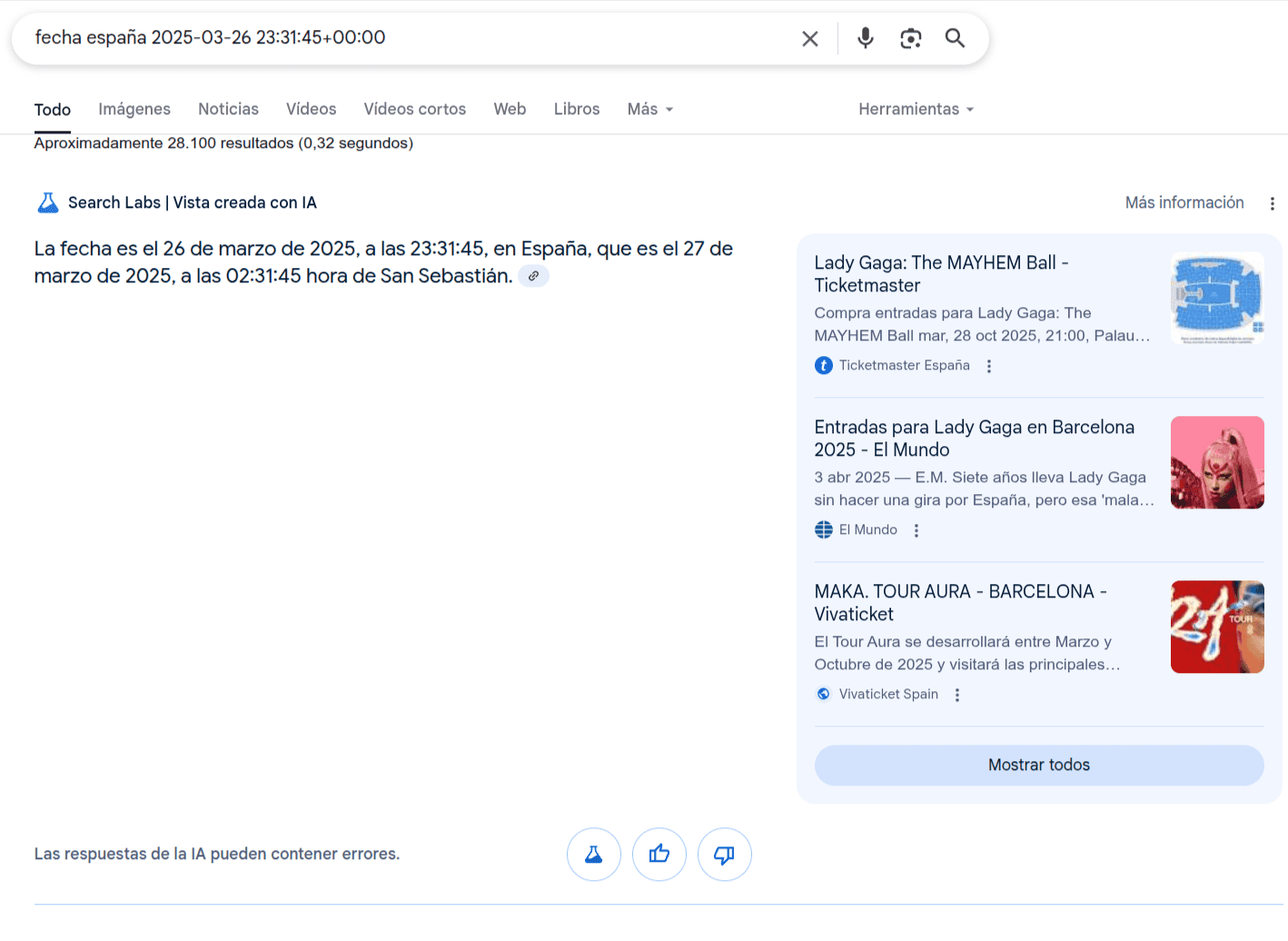Click the El Mundo source name
The width and height of the screenshot is (1288, 941).
(868, 530)
